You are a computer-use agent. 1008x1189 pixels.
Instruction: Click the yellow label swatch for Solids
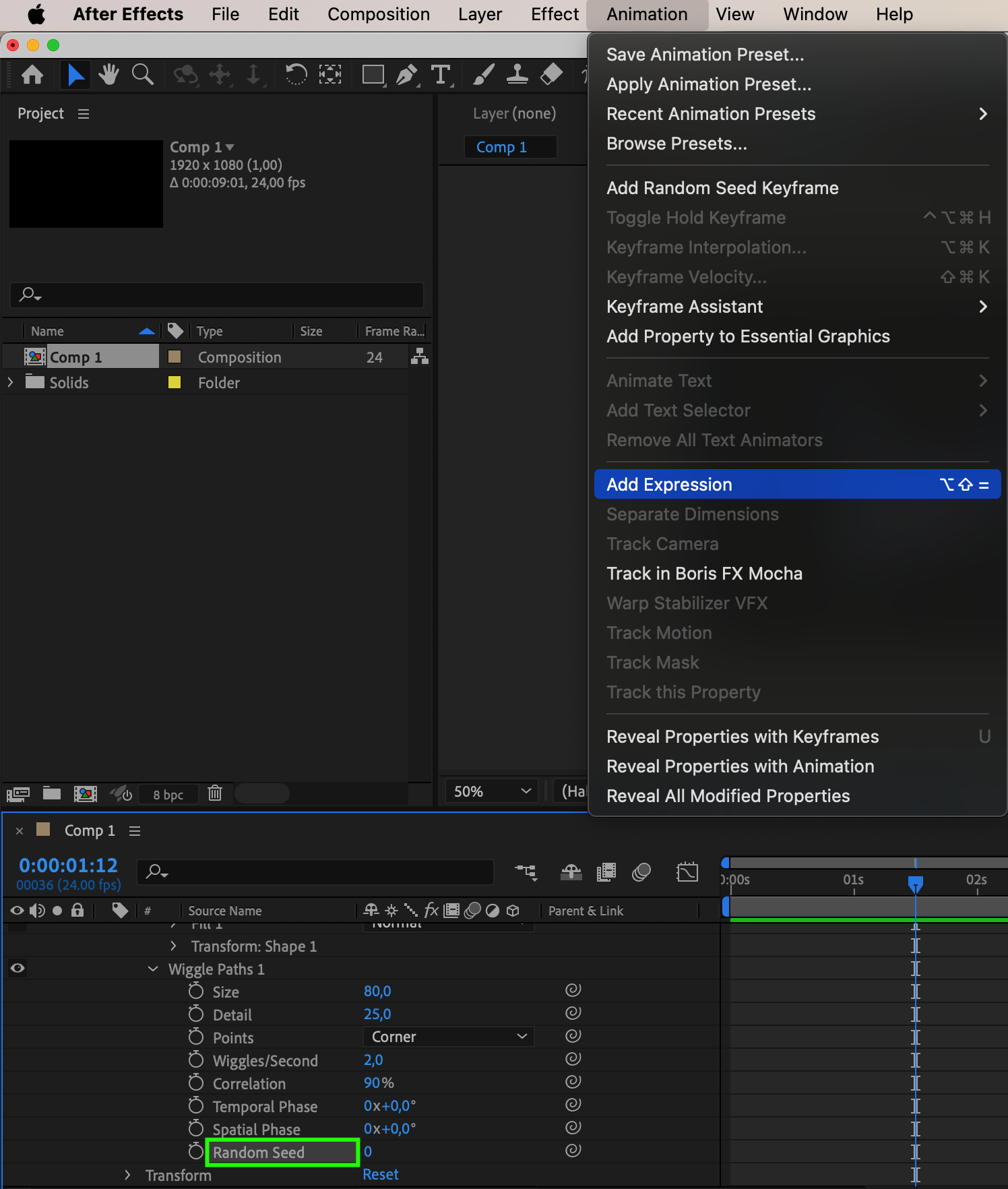pos(175,382)
